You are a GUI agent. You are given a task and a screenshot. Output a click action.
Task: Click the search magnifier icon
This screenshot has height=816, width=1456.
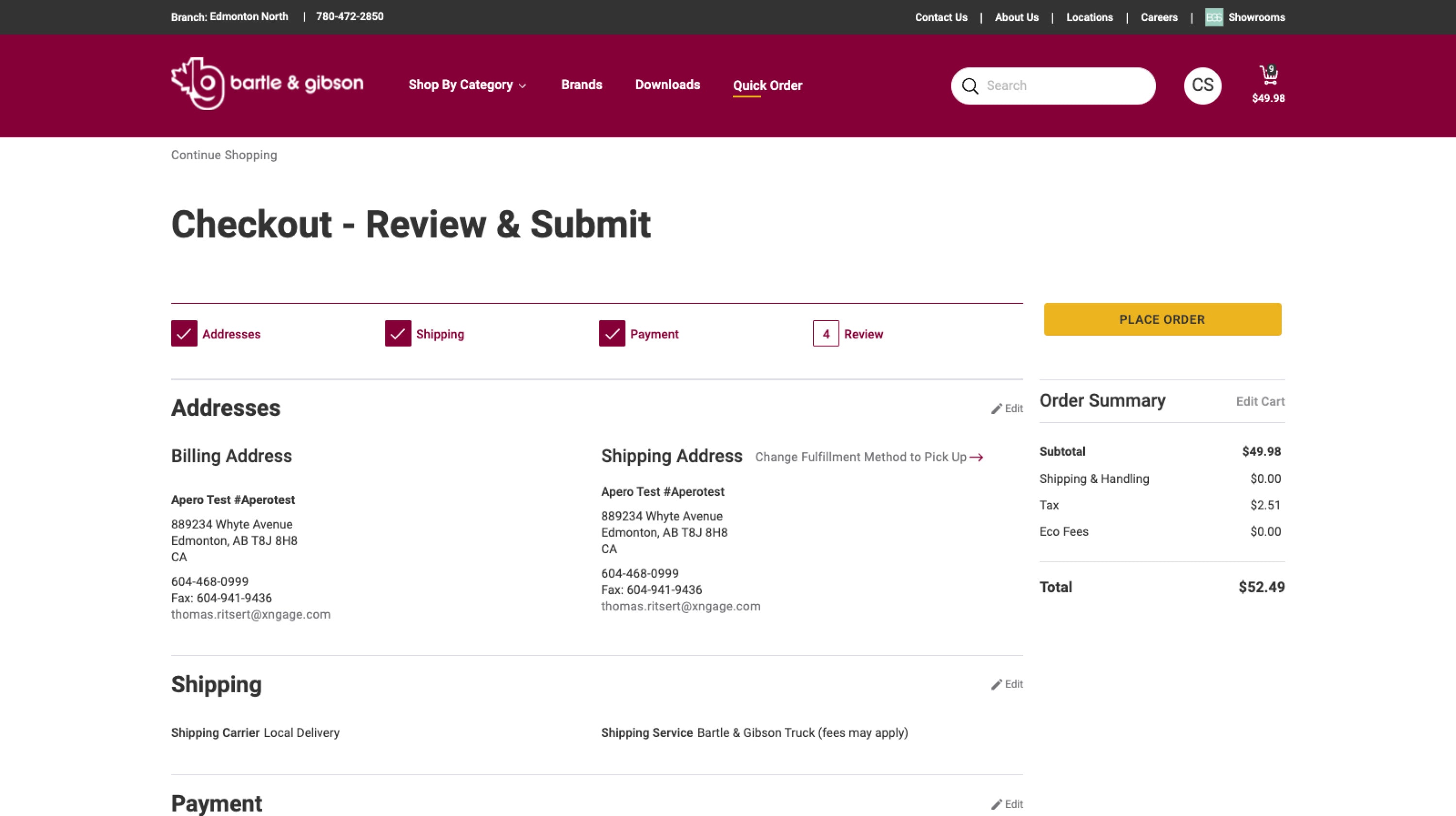pos(970,86)
